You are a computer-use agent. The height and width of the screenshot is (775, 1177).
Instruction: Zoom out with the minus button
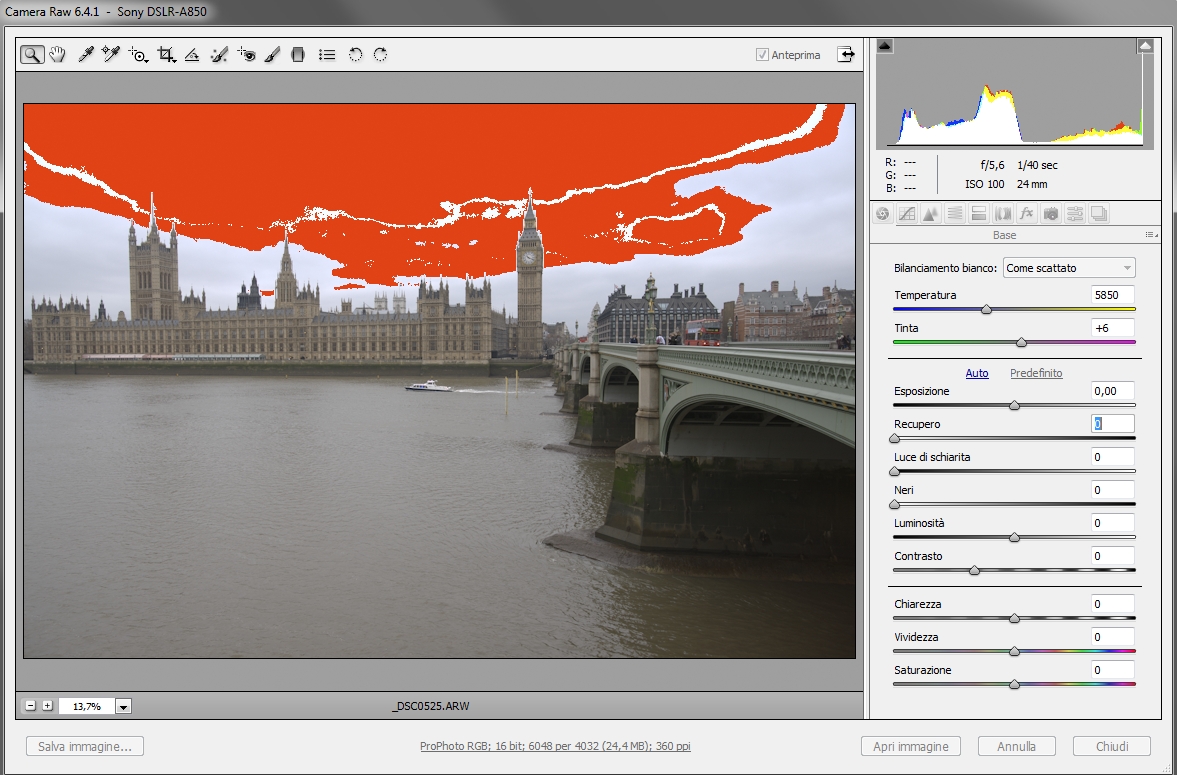point(30,706)
